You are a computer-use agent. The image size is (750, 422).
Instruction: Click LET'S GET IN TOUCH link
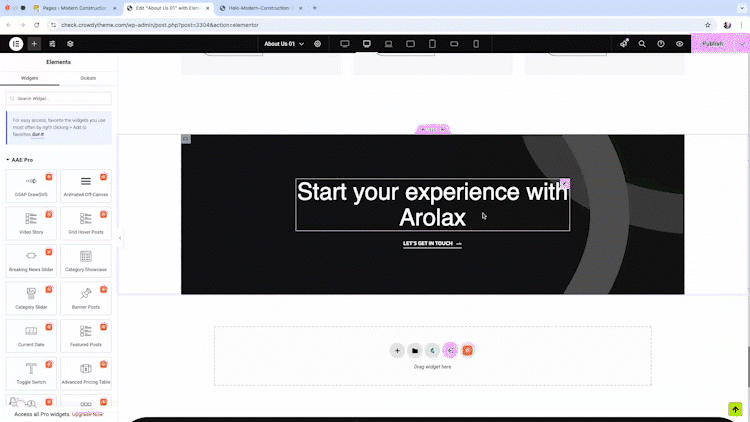click(432, 244)
